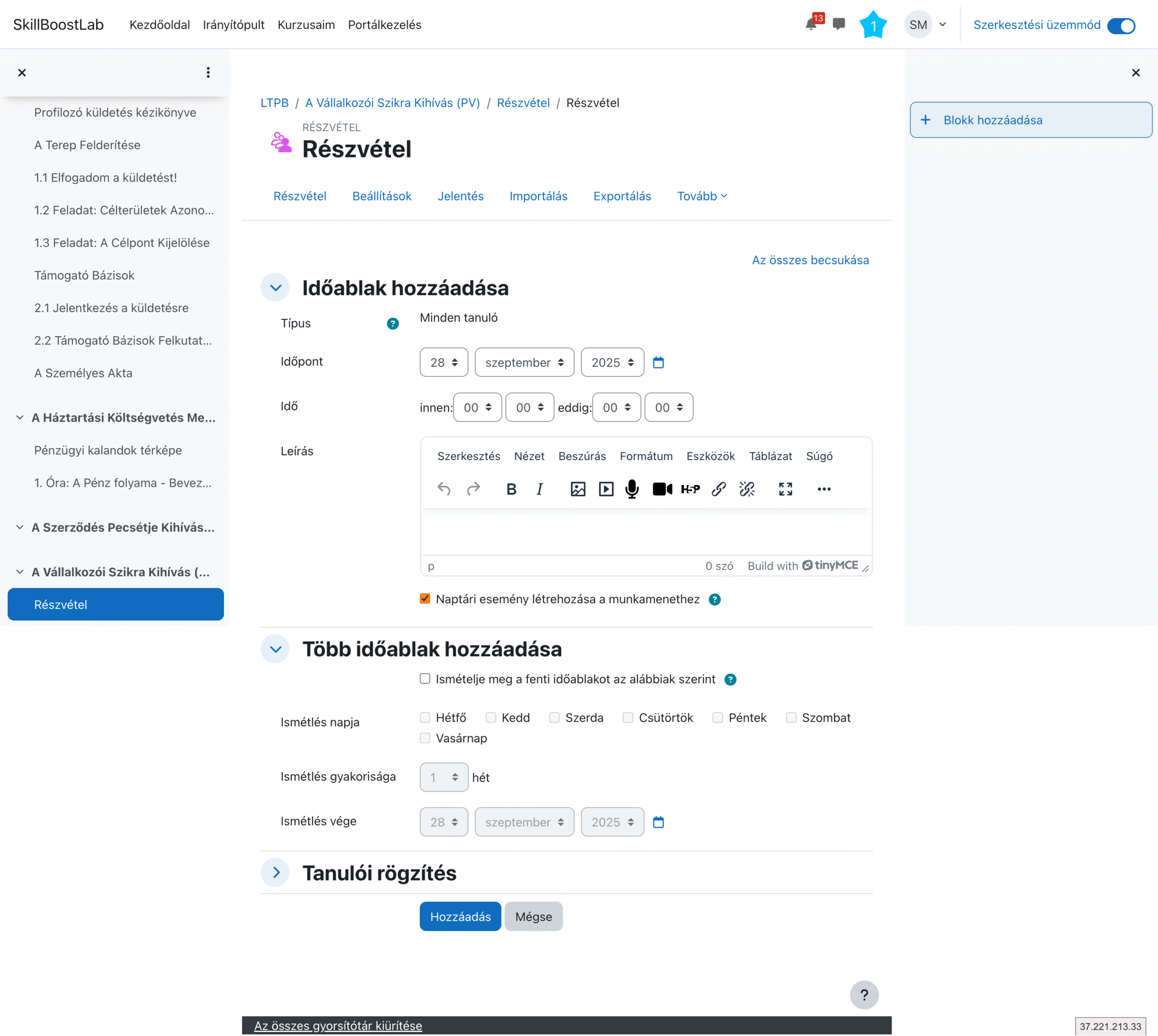Open the szeptember month dropdown for Időpont

[x=524, y=363]
